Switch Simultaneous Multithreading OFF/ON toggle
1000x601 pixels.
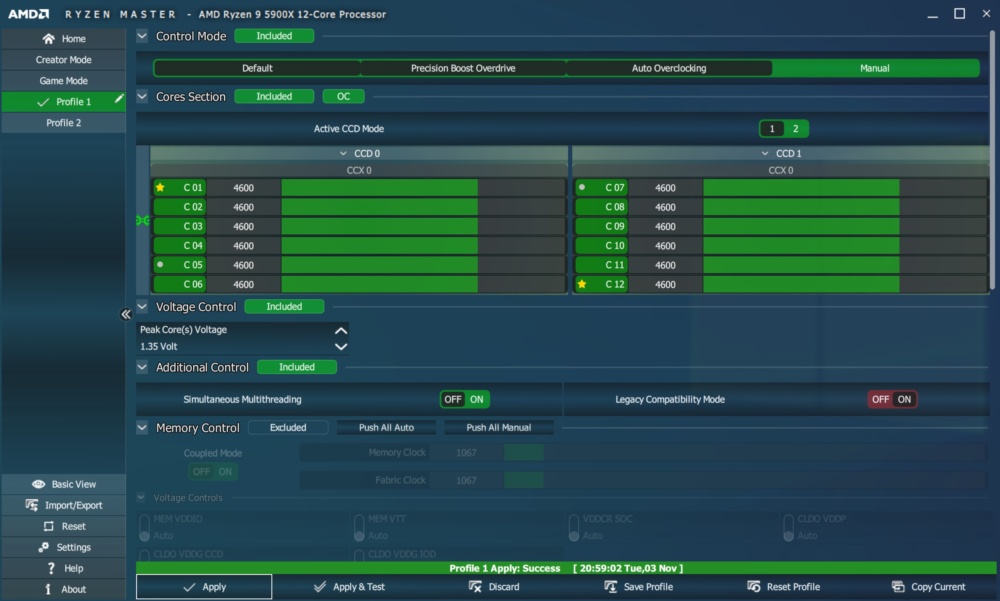(x=465, y=399)
